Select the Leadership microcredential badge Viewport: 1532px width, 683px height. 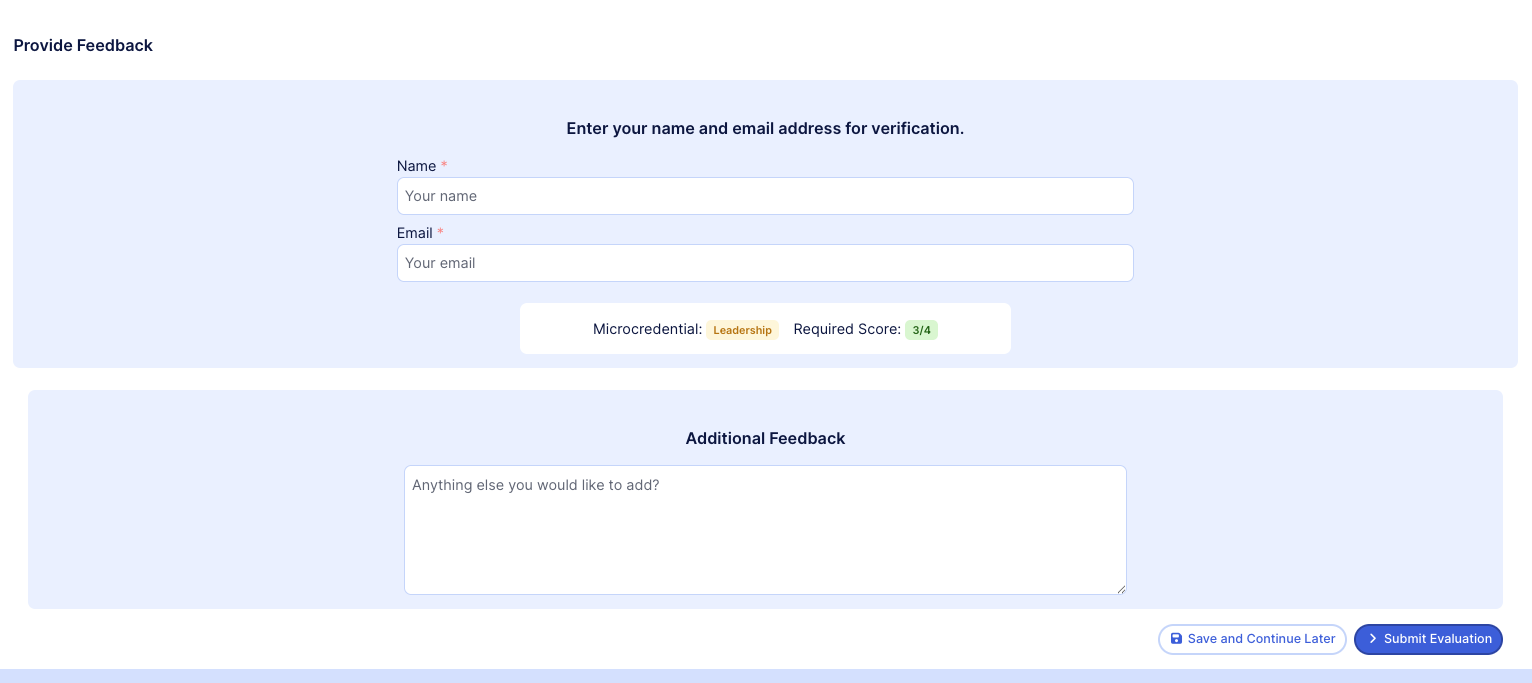[x=742, y=330]
